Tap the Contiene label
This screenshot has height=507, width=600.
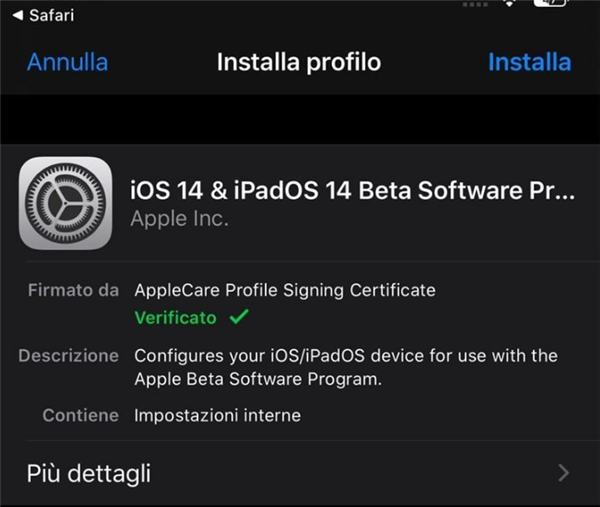click(x=80, y=415)
